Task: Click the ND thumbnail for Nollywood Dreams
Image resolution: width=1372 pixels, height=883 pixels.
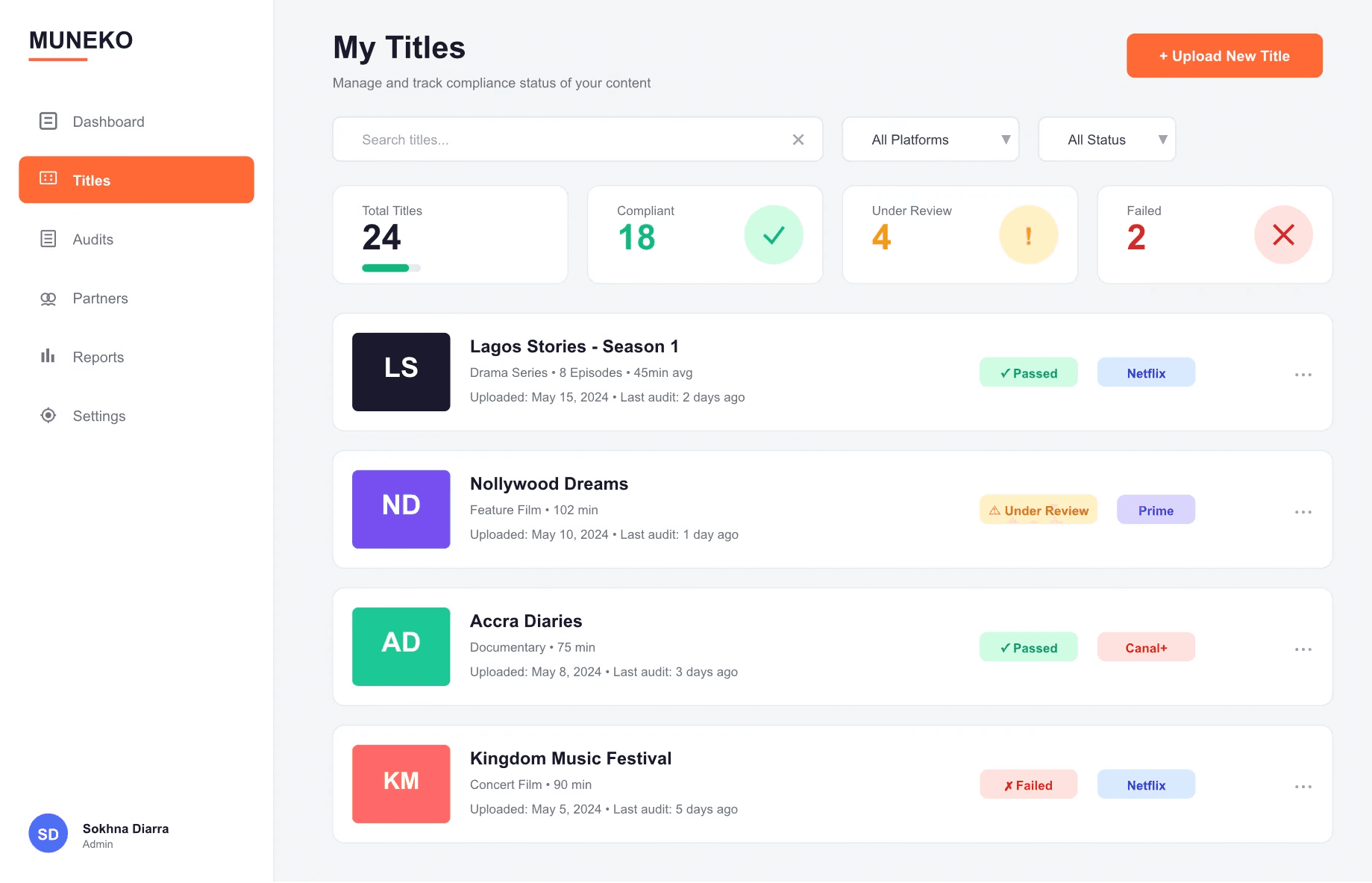Action: [401, 509]
